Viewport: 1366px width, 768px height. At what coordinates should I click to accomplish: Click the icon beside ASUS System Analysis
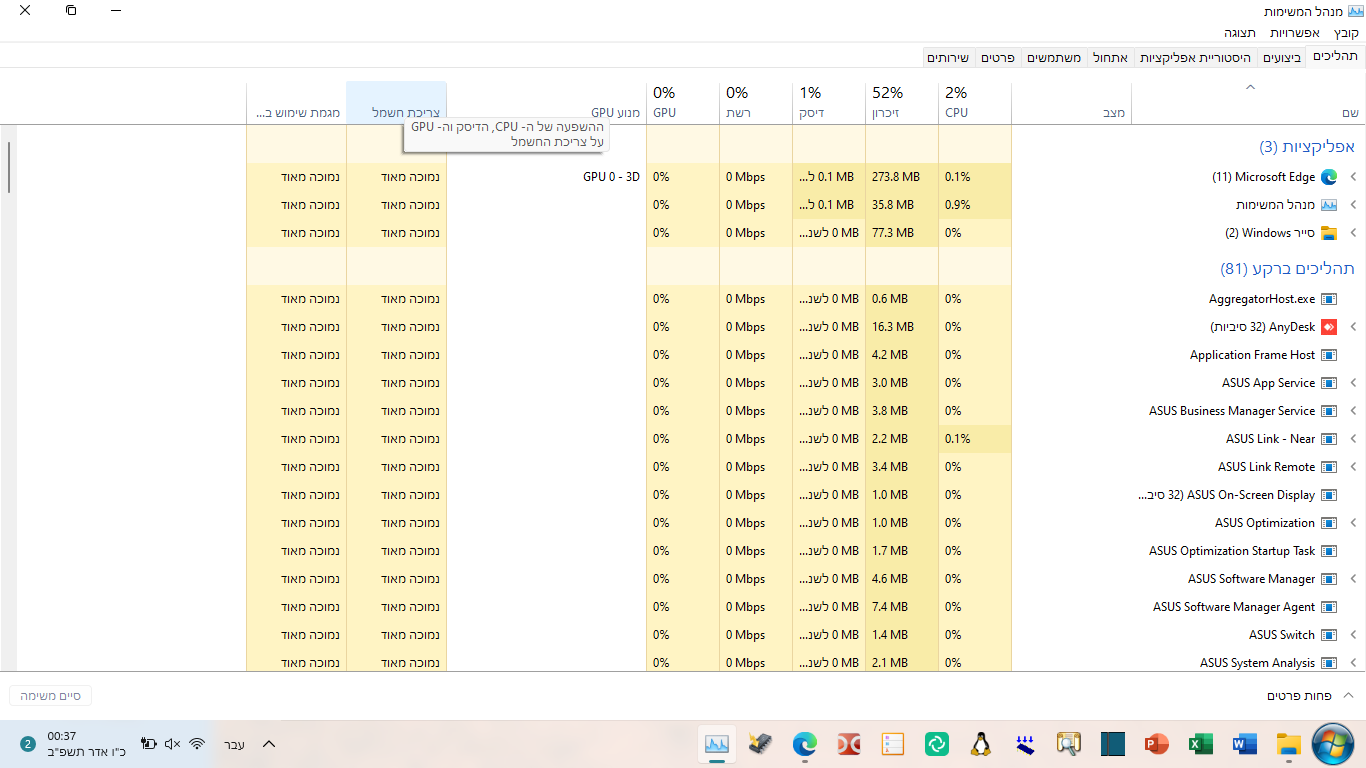pos(1329,663)
